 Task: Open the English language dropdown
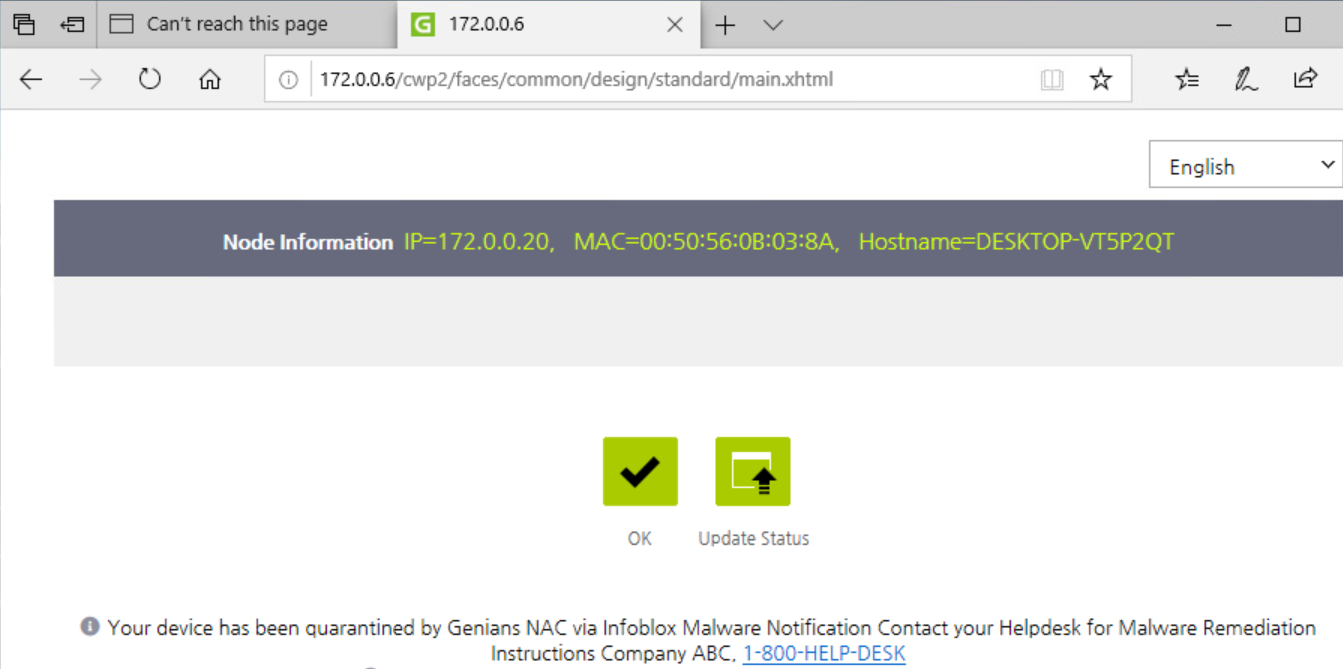pos(1247,166)
